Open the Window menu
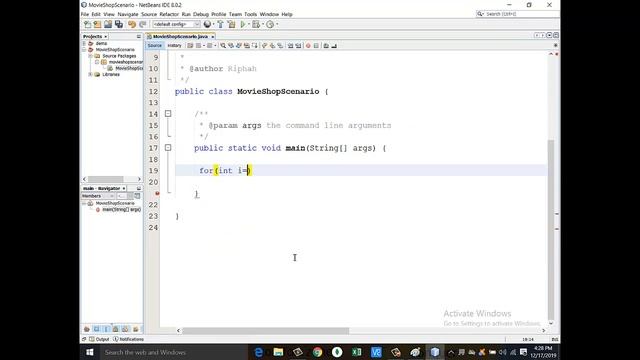Screen dimensions: 640x360 [269, 14]
